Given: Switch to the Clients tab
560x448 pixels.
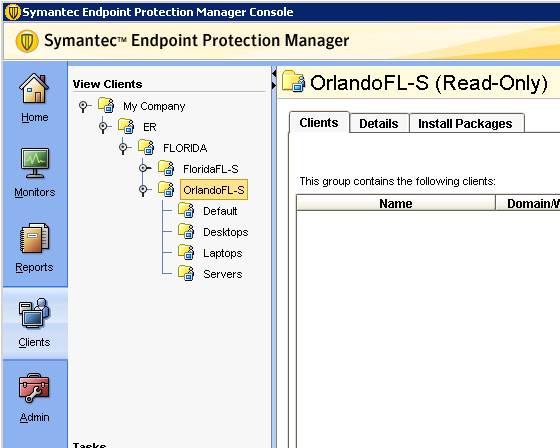Looking at the screenshot, I should point(319,123).
